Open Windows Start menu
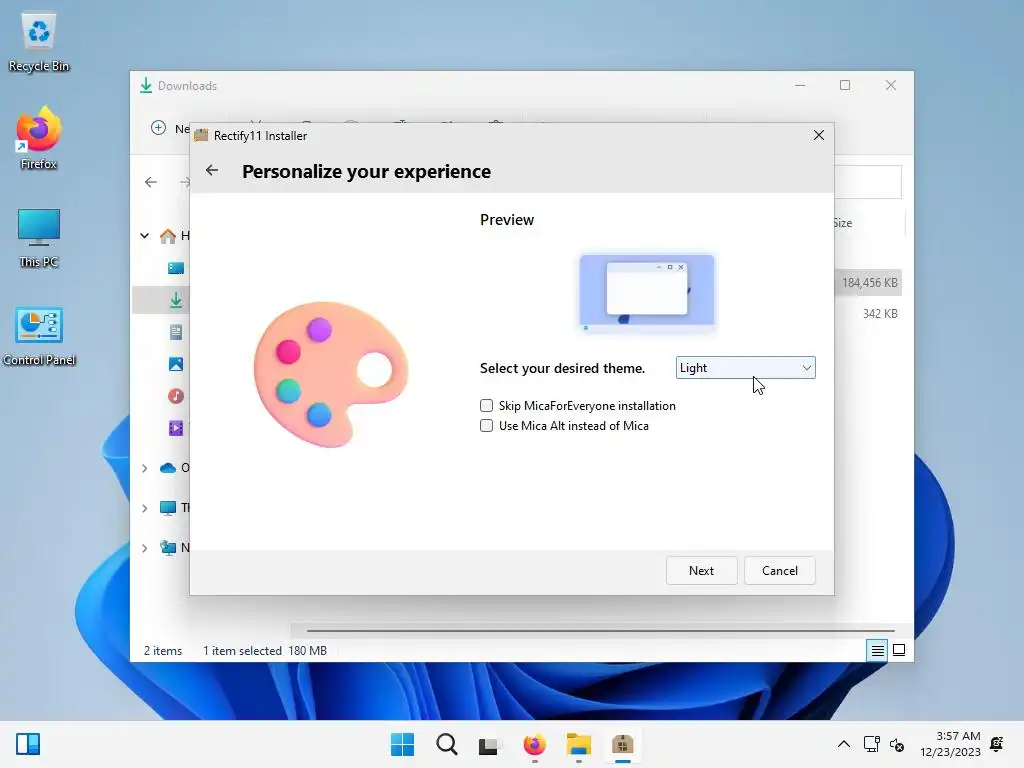This screenshot has height=768, width=1024. tap(402, 744)
